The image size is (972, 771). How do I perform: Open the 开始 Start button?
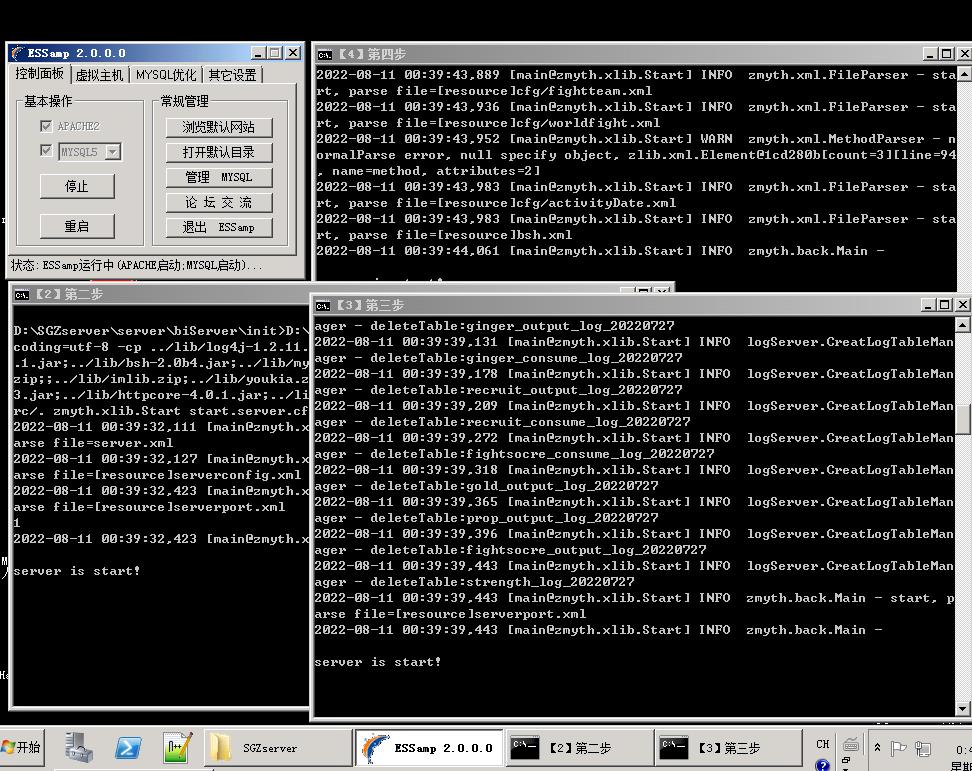21,747
